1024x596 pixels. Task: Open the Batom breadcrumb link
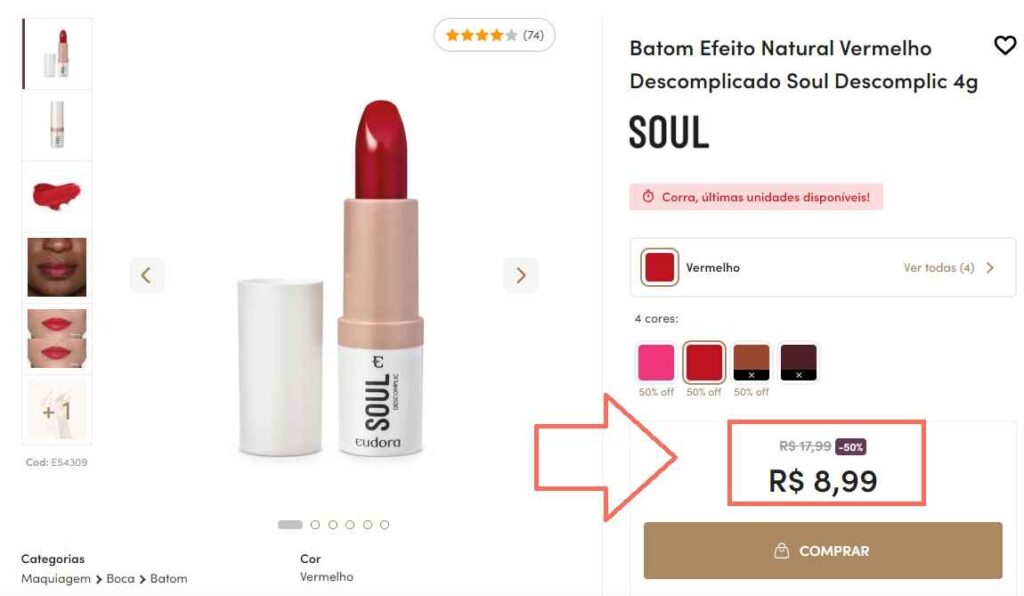click(169, 578)
